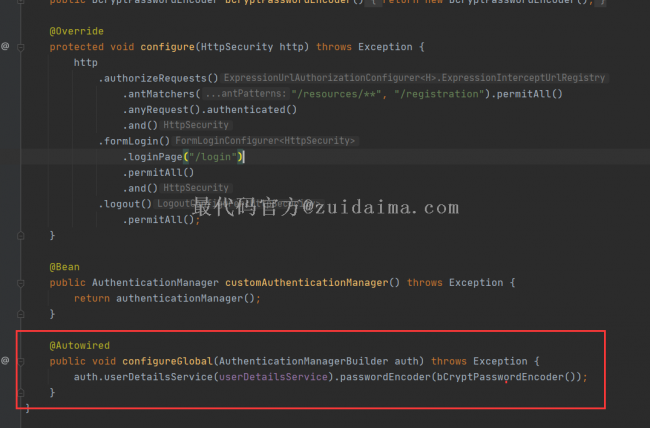Click the ExpressionInterceptUrlRegistry inlay type hint
This screenshot has width=650, height=428.
click(414, 78)
